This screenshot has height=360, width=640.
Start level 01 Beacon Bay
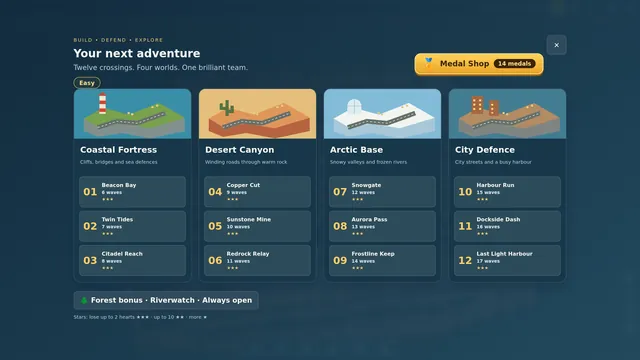(x=132, y=192)
